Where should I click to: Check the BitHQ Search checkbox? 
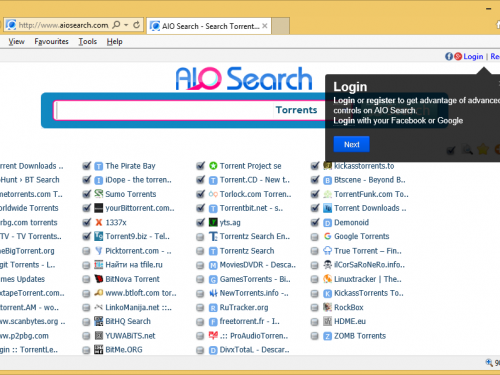(86, 322)
